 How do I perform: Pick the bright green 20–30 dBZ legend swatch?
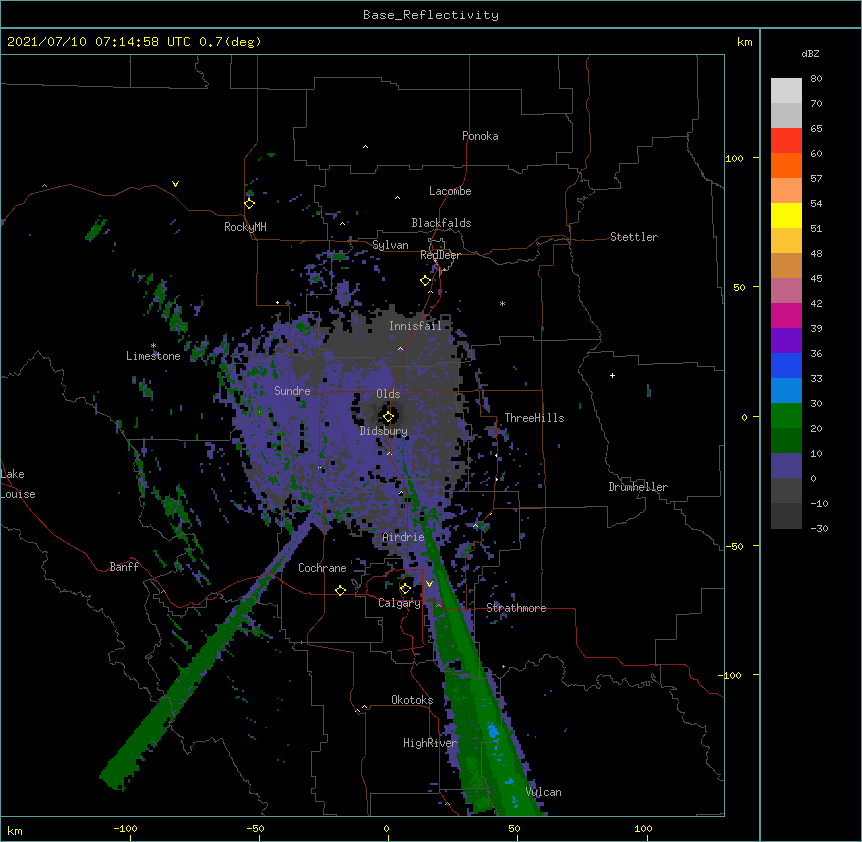(x=786, y=416)
